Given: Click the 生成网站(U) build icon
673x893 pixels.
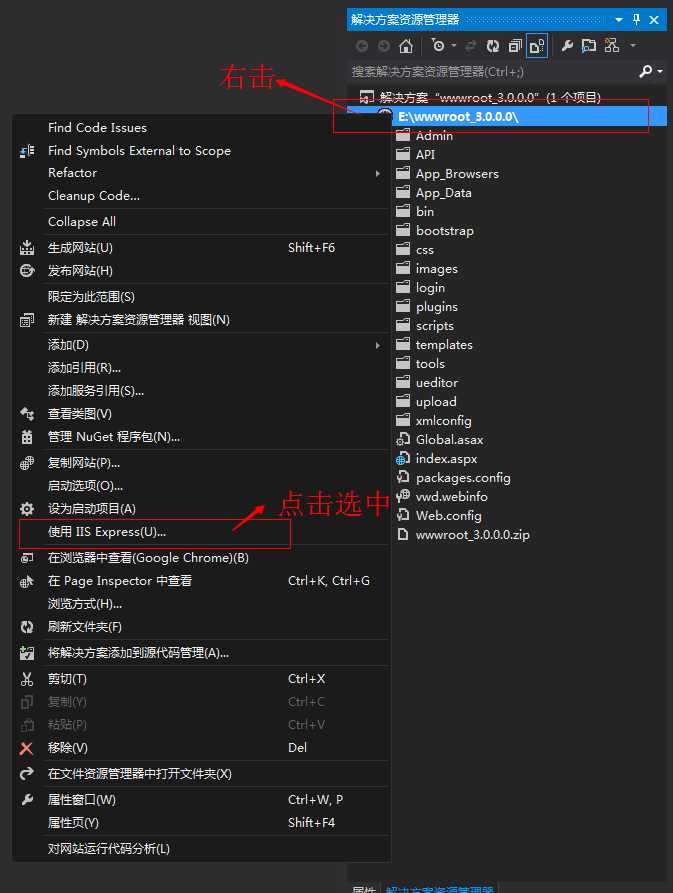Looking at the screenshot, I should (27, 248).
